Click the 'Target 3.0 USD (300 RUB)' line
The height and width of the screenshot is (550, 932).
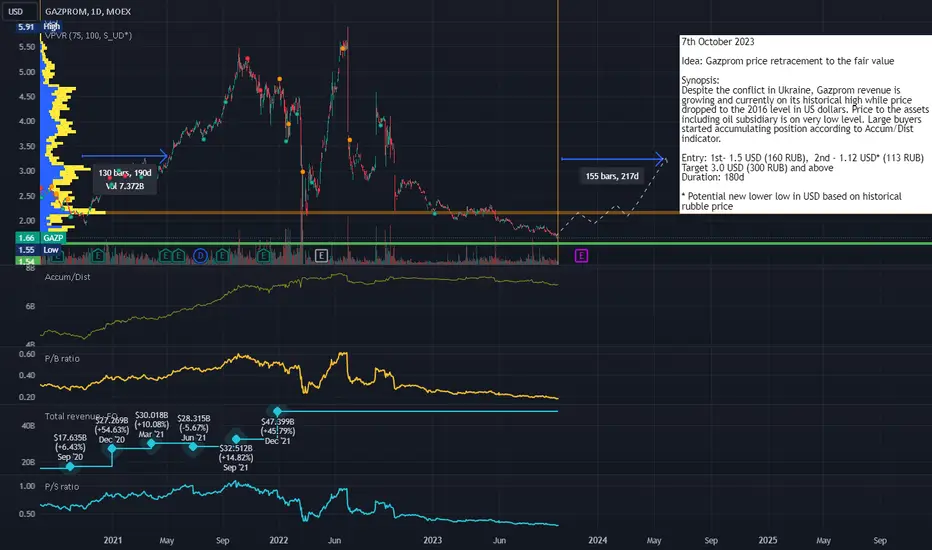757,168
